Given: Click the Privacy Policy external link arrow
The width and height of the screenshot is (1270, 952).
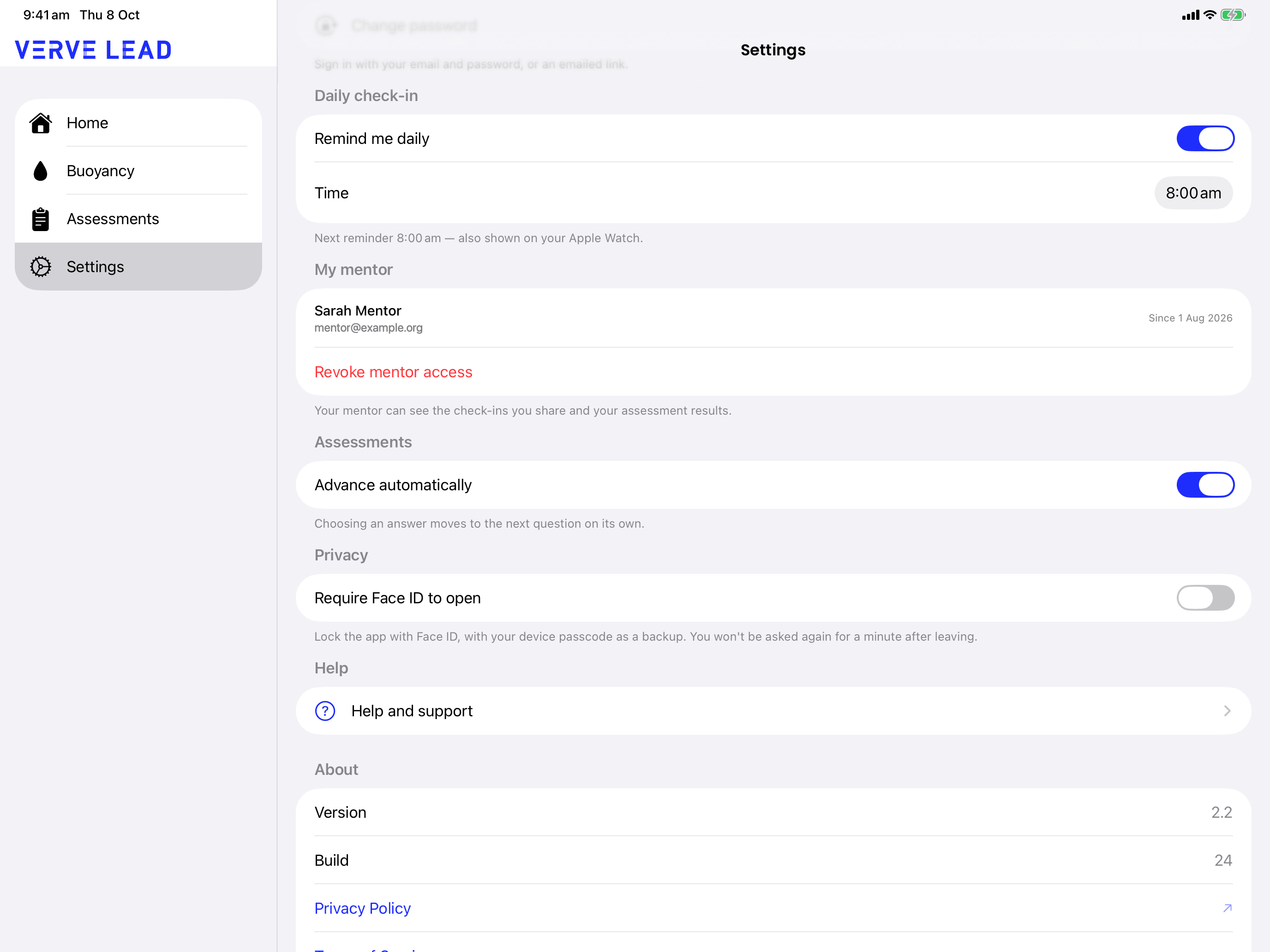Looking at the screenshot, I should click(1227, 908).
